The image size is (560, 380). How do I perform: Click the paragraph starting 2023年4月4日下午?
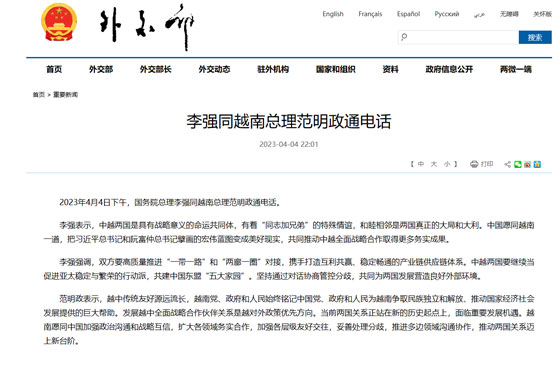pos(170,202)
